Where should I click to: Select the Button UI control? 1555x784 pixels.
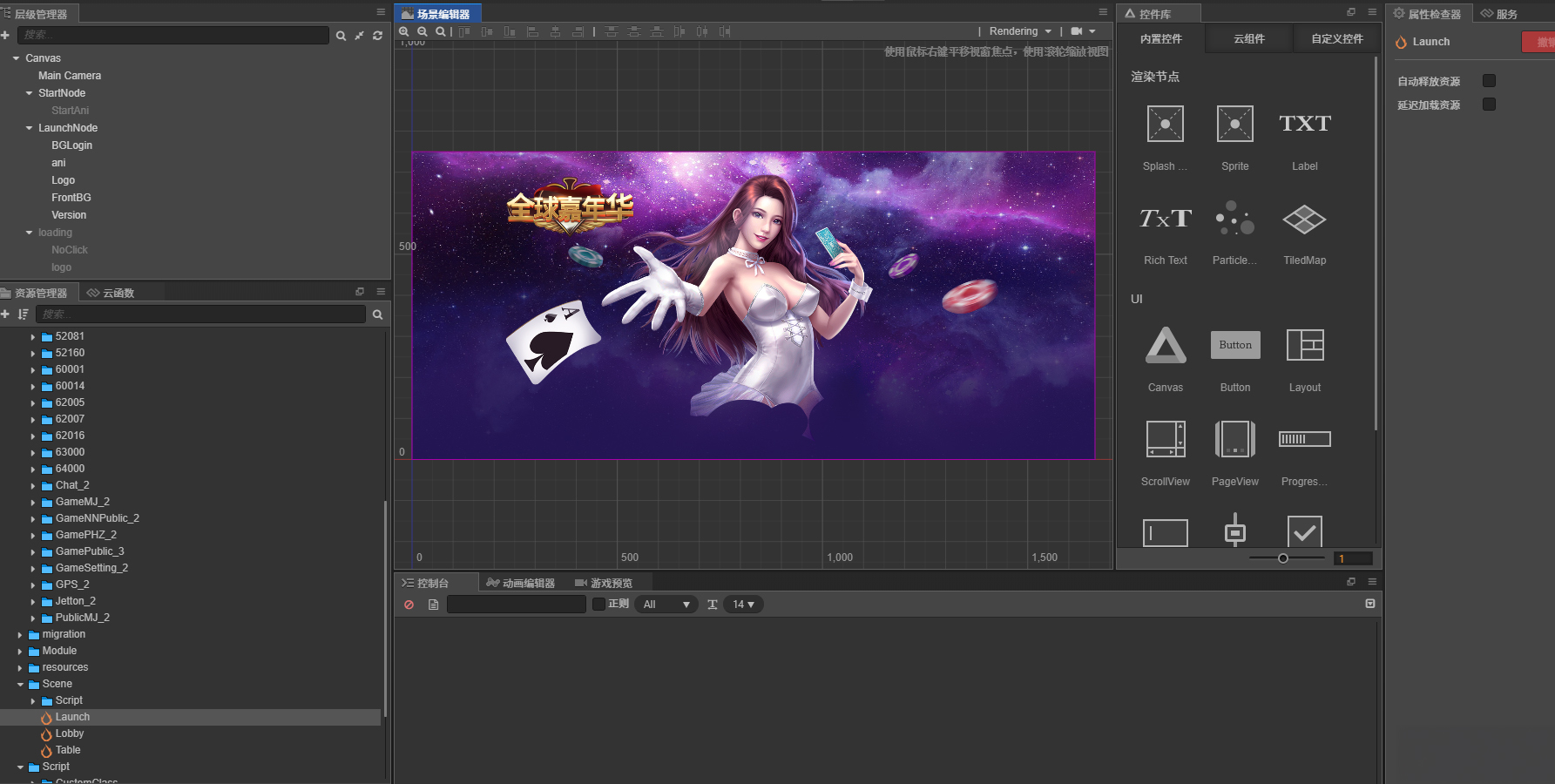point(1235,345)
